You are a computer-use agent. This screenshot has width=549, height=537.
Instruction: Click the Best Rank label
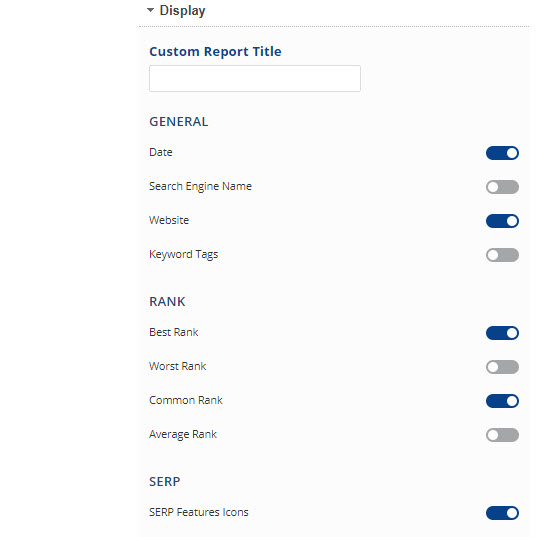pos(174,332)
